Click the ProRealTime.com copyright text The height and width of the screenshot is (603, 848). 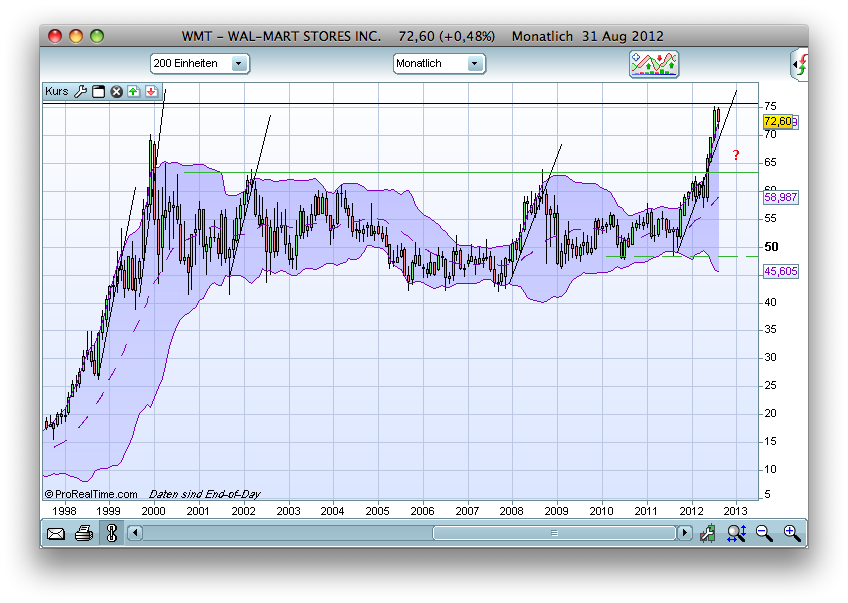[91, 494]
